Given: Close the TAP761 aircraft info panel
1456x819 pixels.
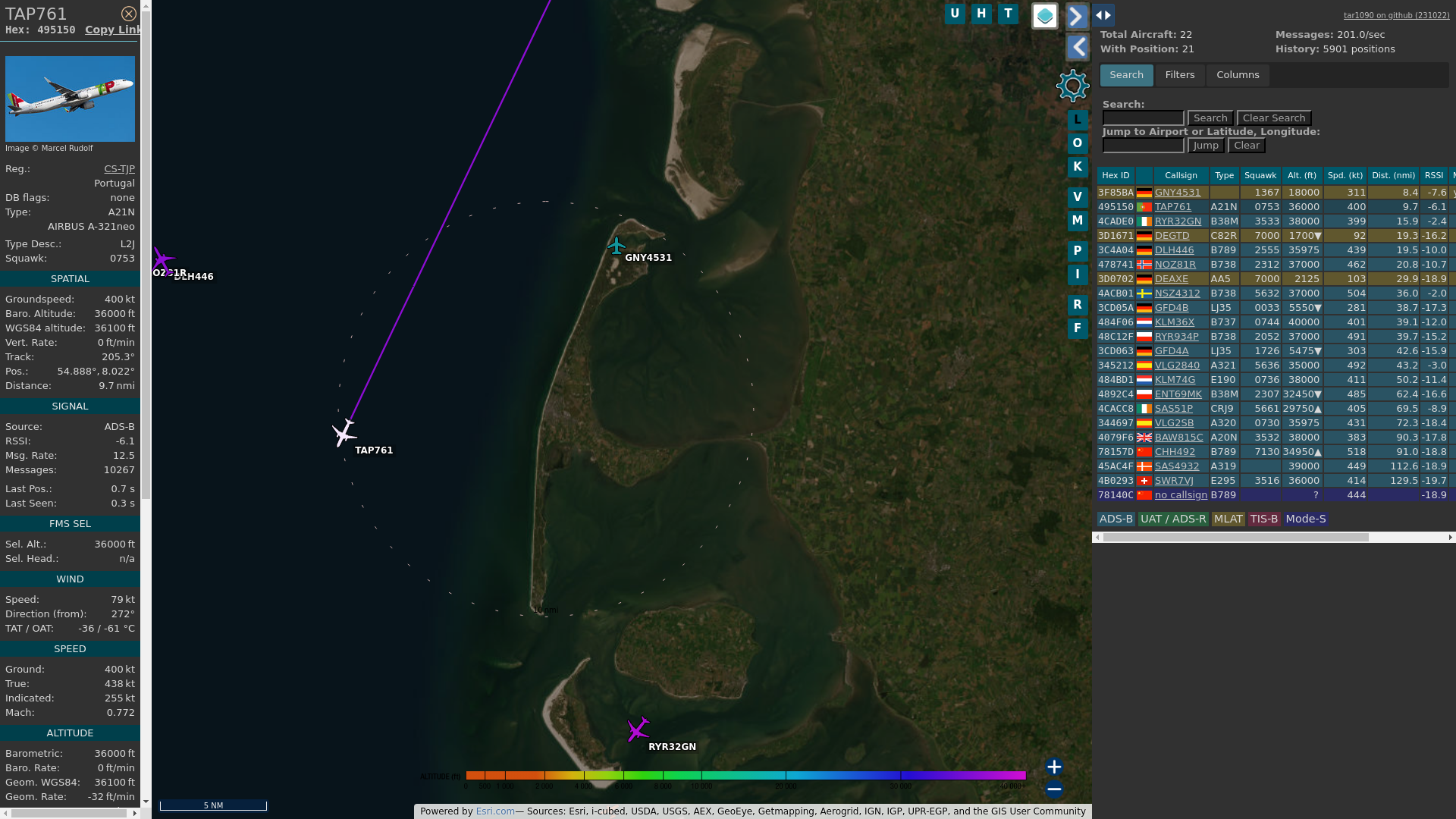Looking at the screenshot, I should [129, 14].
